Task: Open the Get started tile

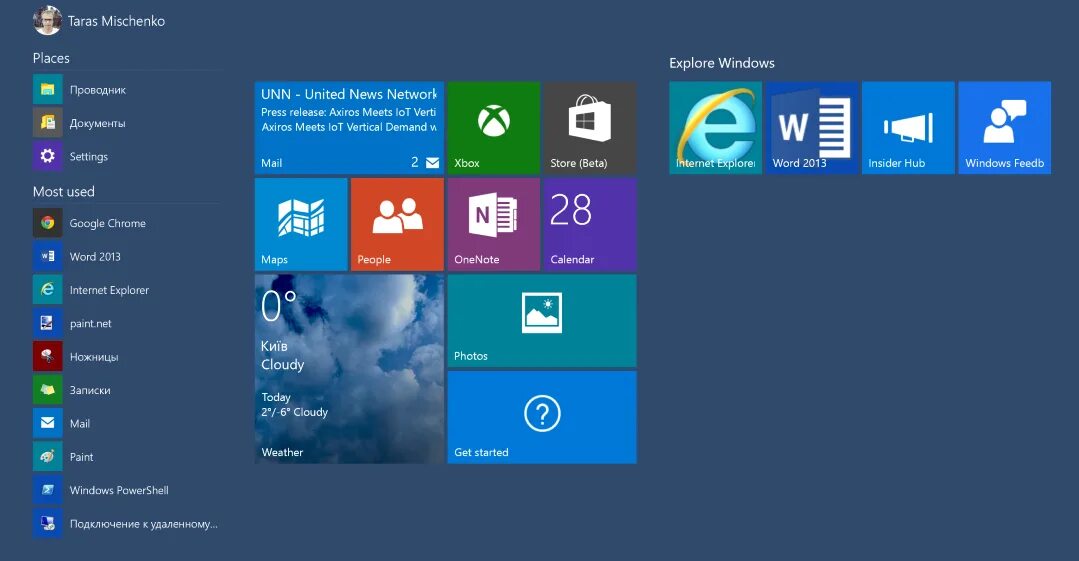Action: click(542, 417)
